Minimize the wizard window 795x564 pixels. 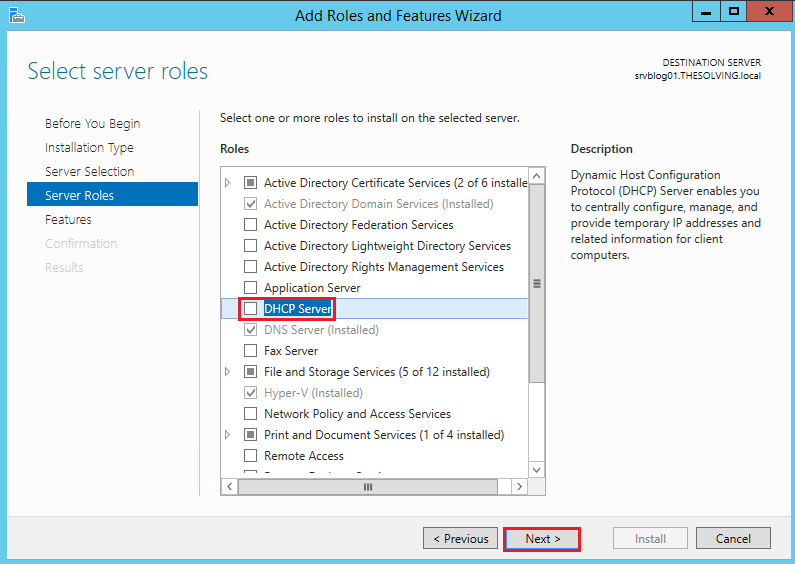click(706, 11)
